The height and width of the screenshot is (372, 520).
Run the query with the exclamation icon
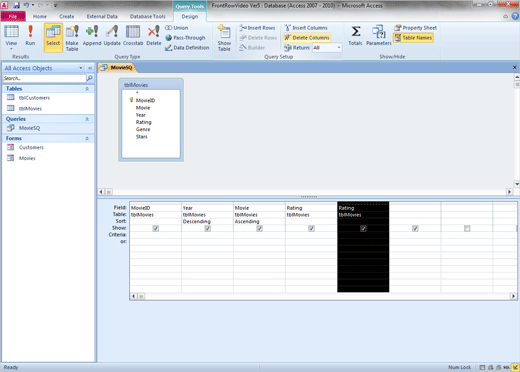pos(30,35)
